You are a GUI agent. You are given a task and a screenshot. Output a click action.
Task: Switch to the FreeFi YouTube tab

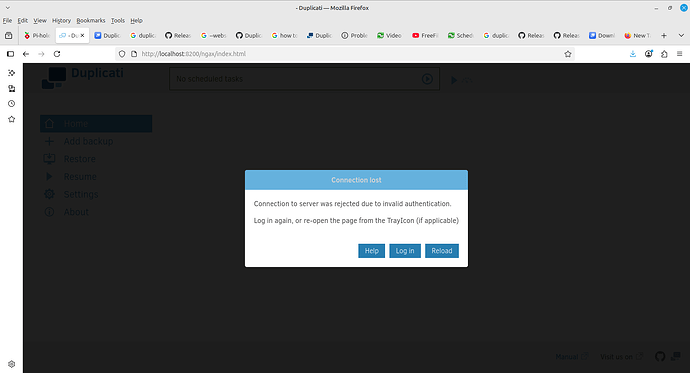(x=425, y=35)
